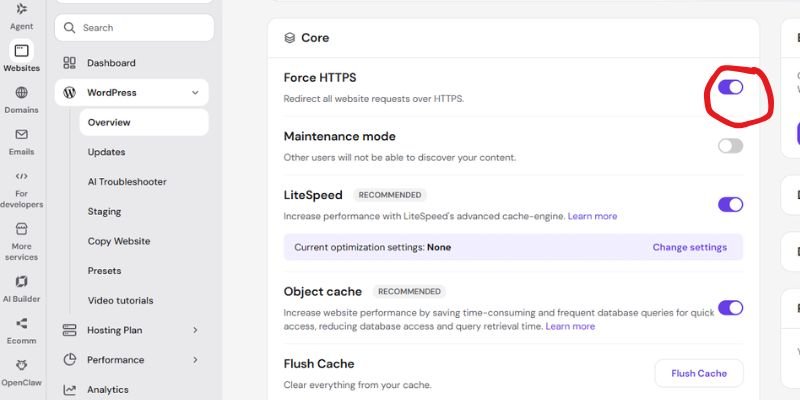Open the For developers code icon

pyautogui.click(x=21, y=177)
